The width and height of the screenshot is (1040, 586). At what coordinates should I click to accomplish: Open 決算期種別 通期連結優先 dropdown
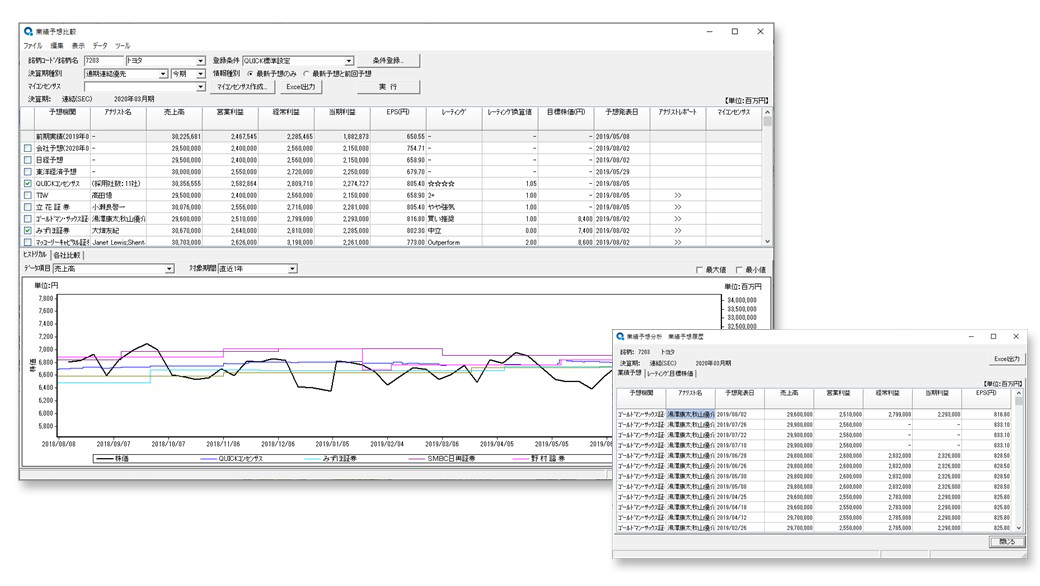pos(163,74)
